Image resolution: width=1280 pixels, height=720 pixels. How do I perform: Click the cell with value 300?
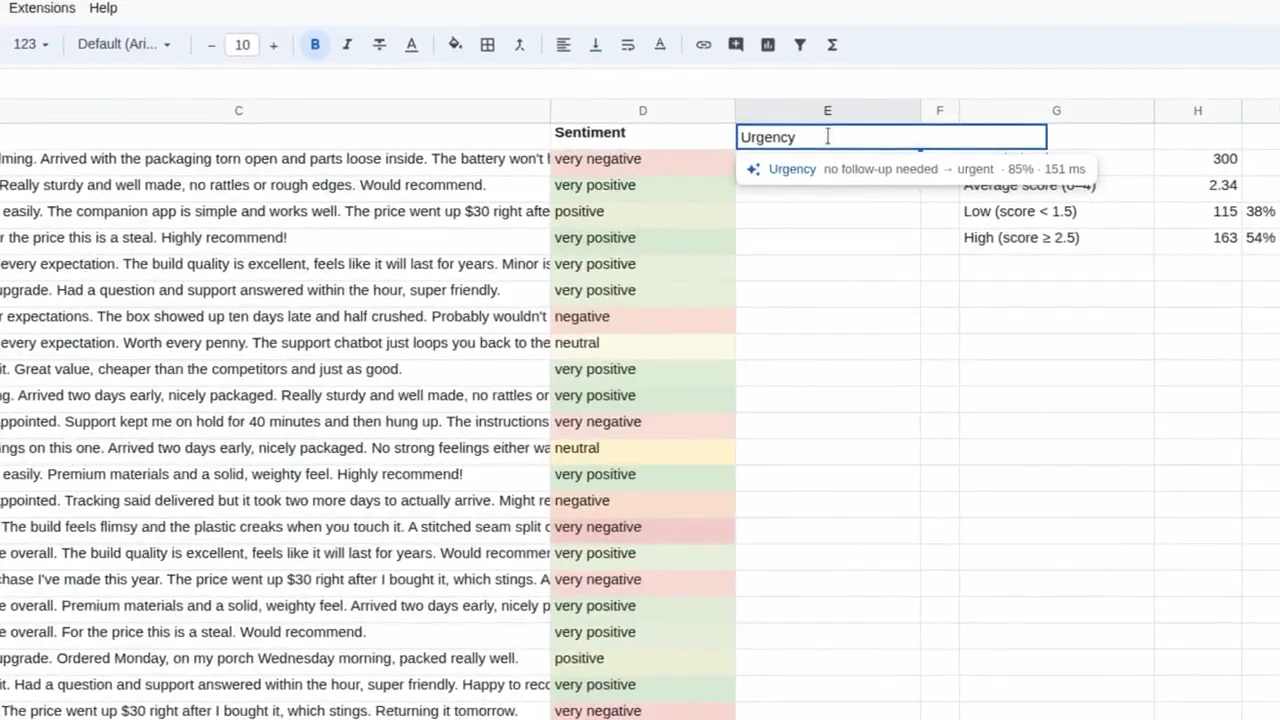(1197, 159)
